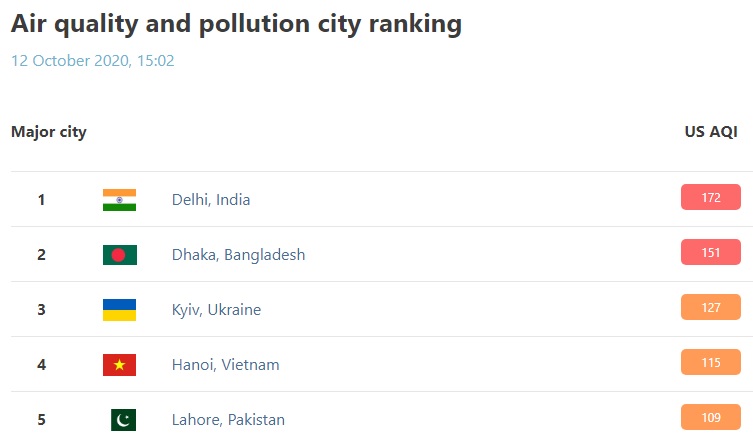View Lahore, Pakistan air quality
This screenshot has width=753, height=437.
[228, 420]
